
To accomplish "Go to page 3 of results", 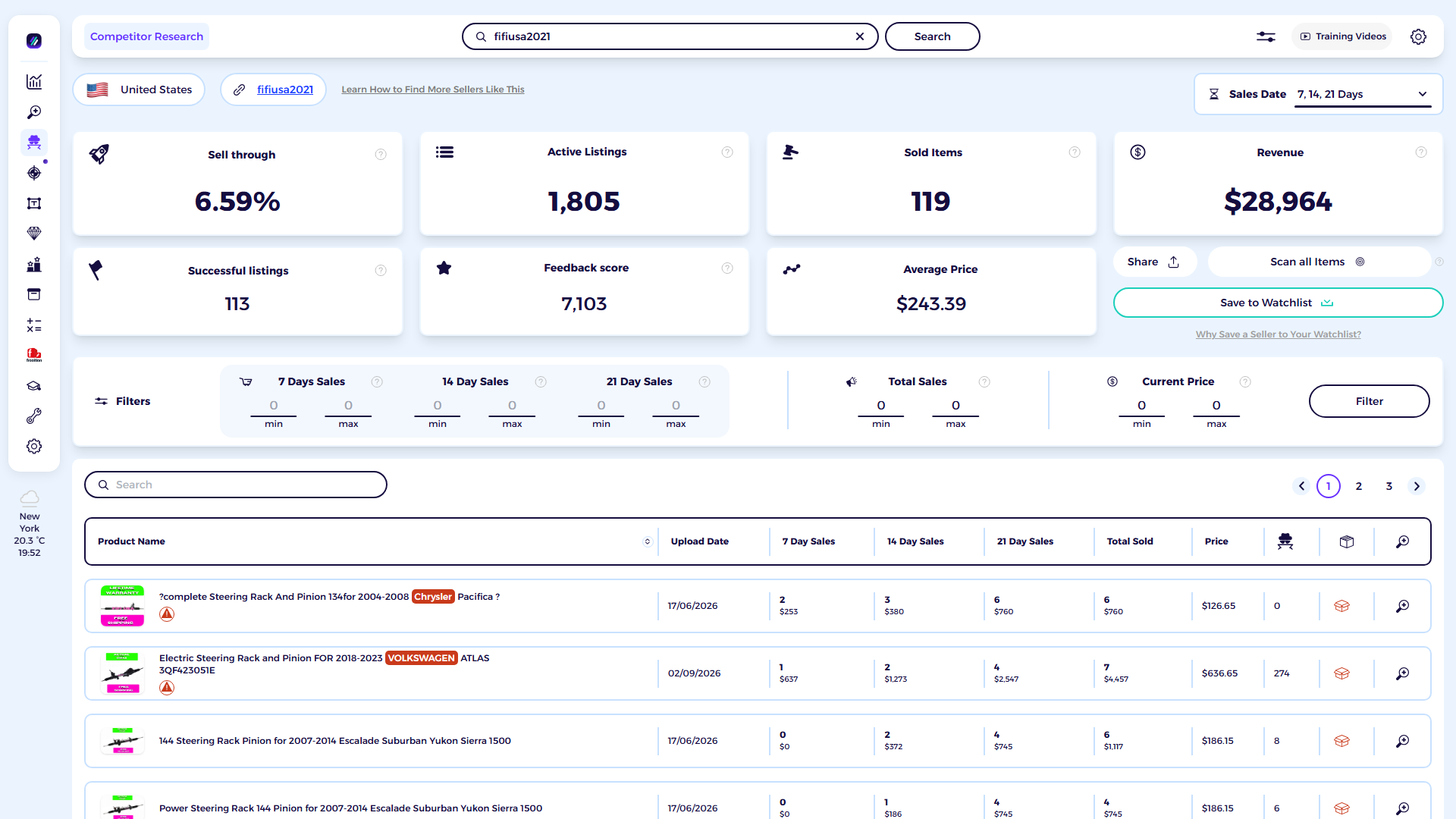I will 1389,486.
